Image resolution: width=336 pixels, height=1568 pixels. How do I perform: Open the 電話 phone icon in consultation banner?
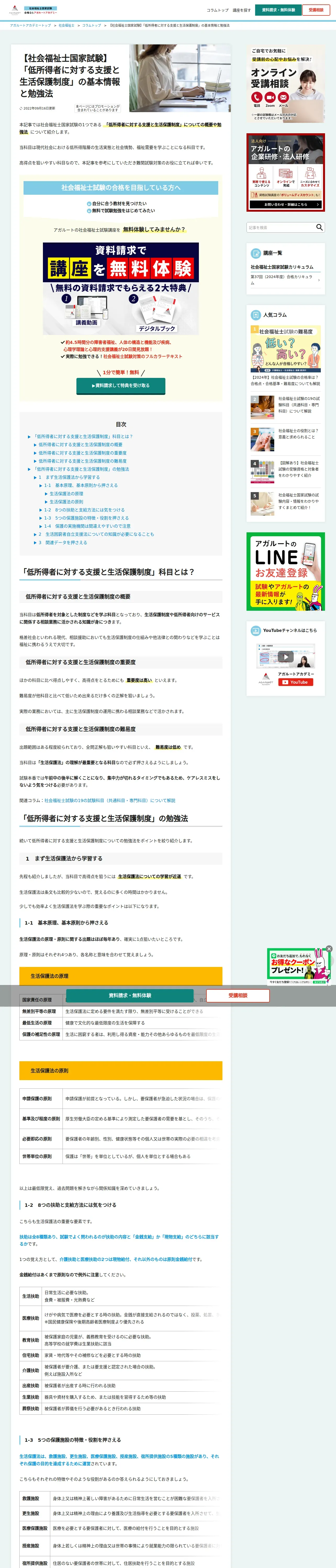coord(257,97)
